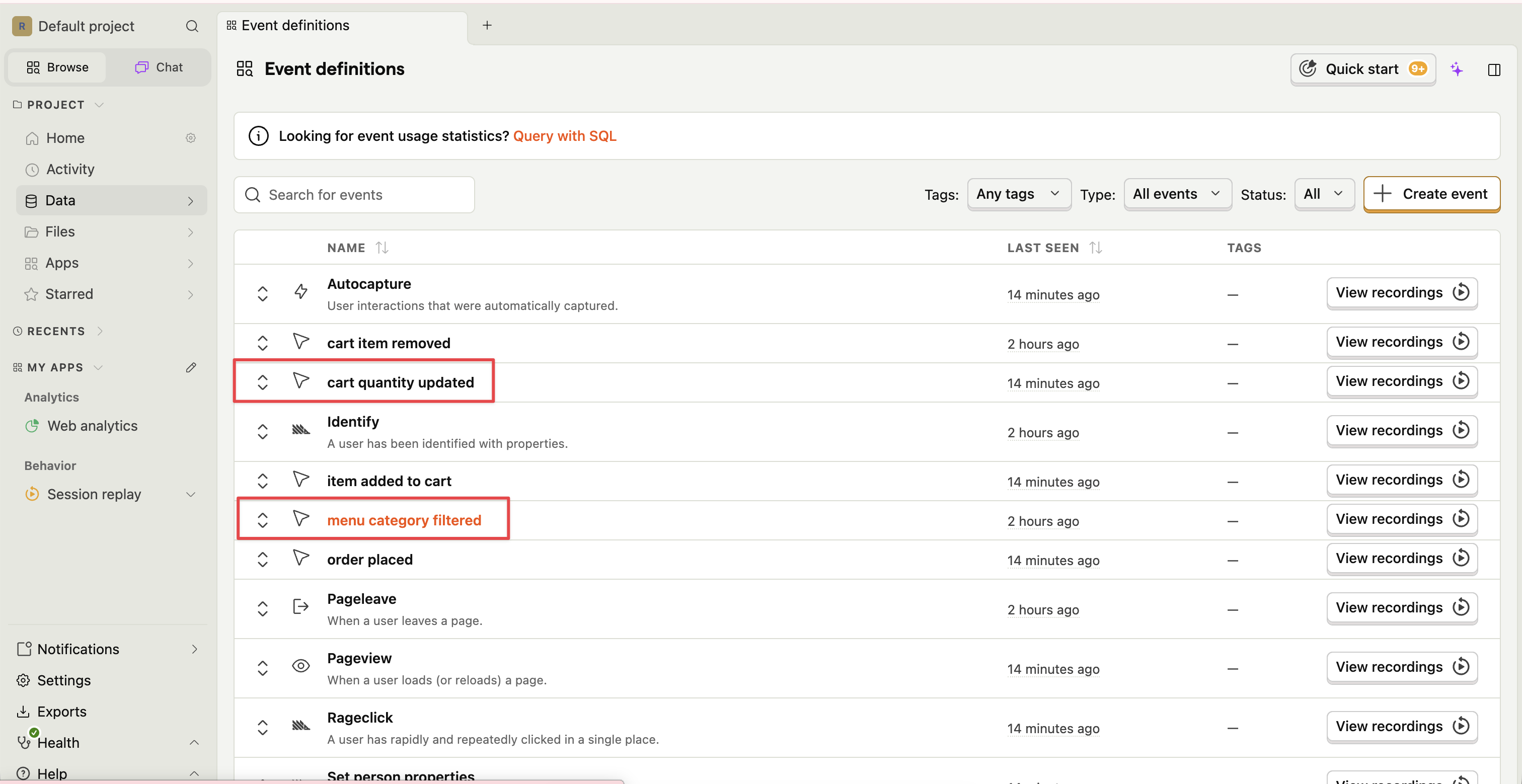The image size is (1522, 784).
Task: Click the search icon next to Default project
Action: 191,26
